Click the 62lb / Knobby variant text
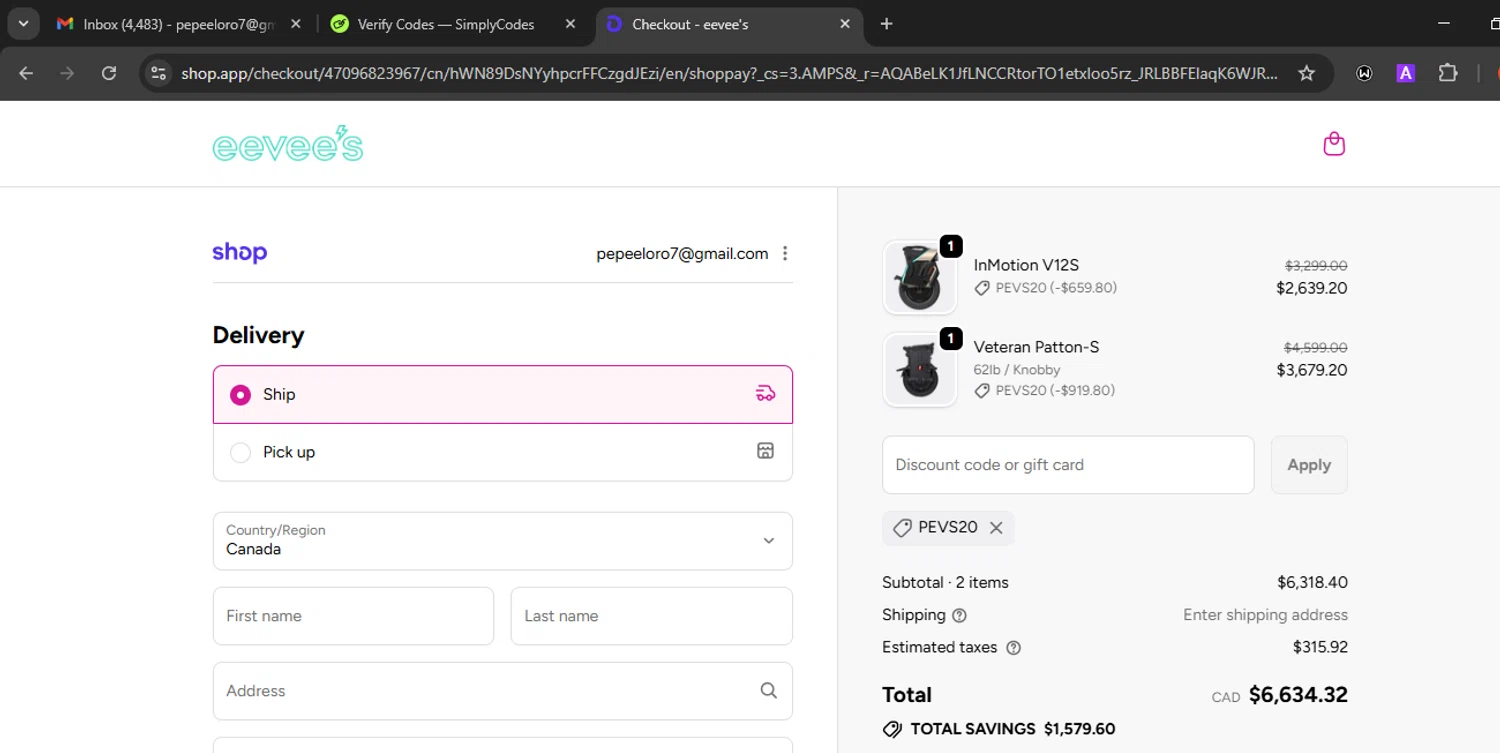The height and width of the screenshot is (753, 1500). coord(1017,370)
